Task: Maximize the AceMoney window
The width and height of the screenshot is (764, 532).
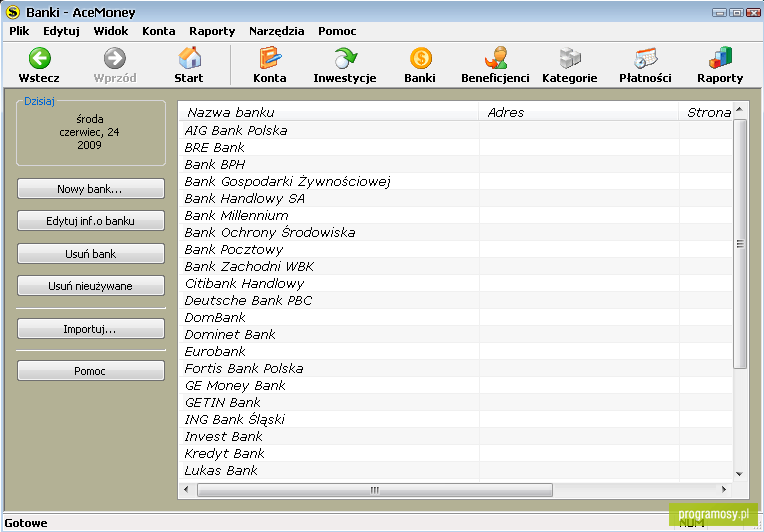Action: [737, 13]
